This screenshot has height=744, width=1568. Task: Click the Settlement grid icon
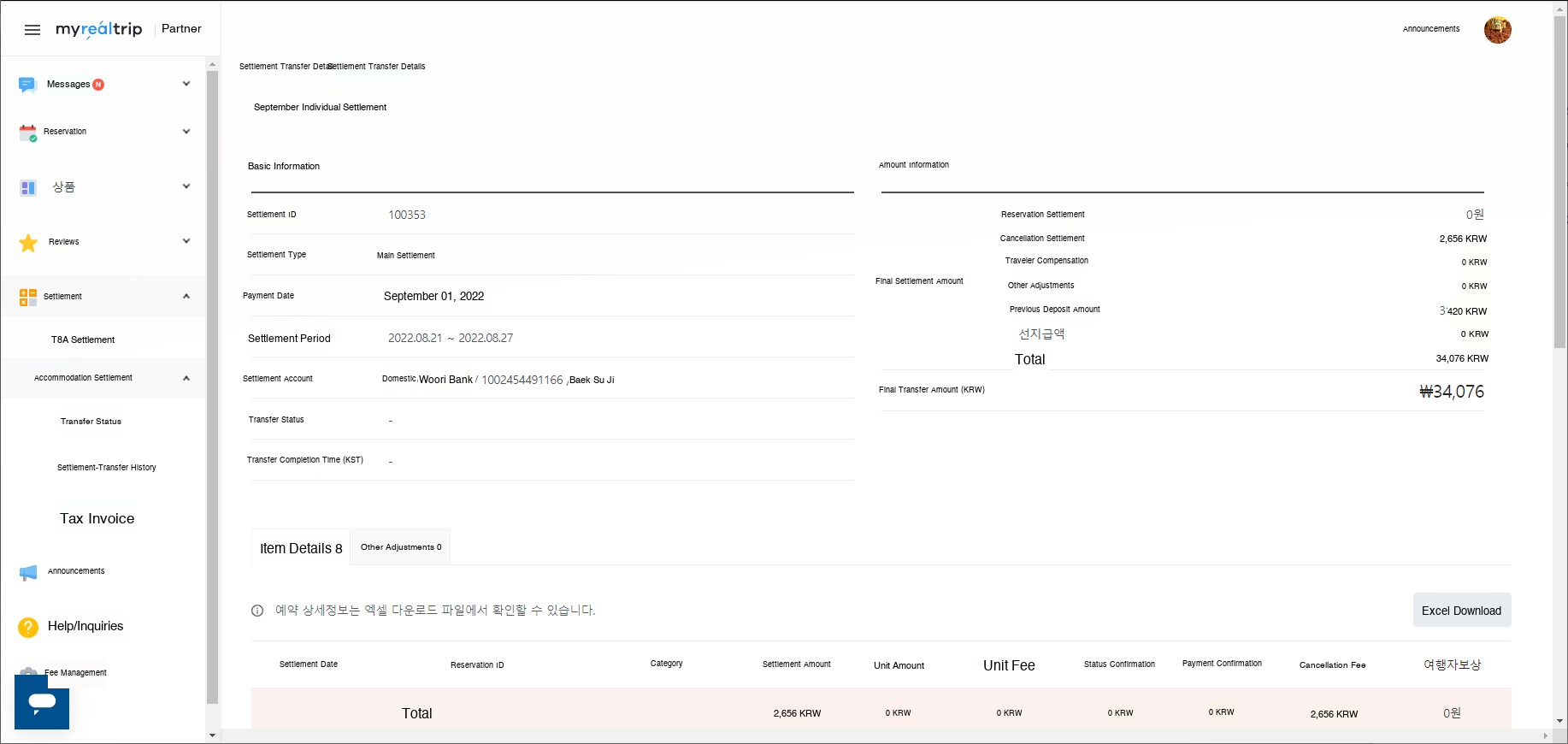(x=28, y=297)
